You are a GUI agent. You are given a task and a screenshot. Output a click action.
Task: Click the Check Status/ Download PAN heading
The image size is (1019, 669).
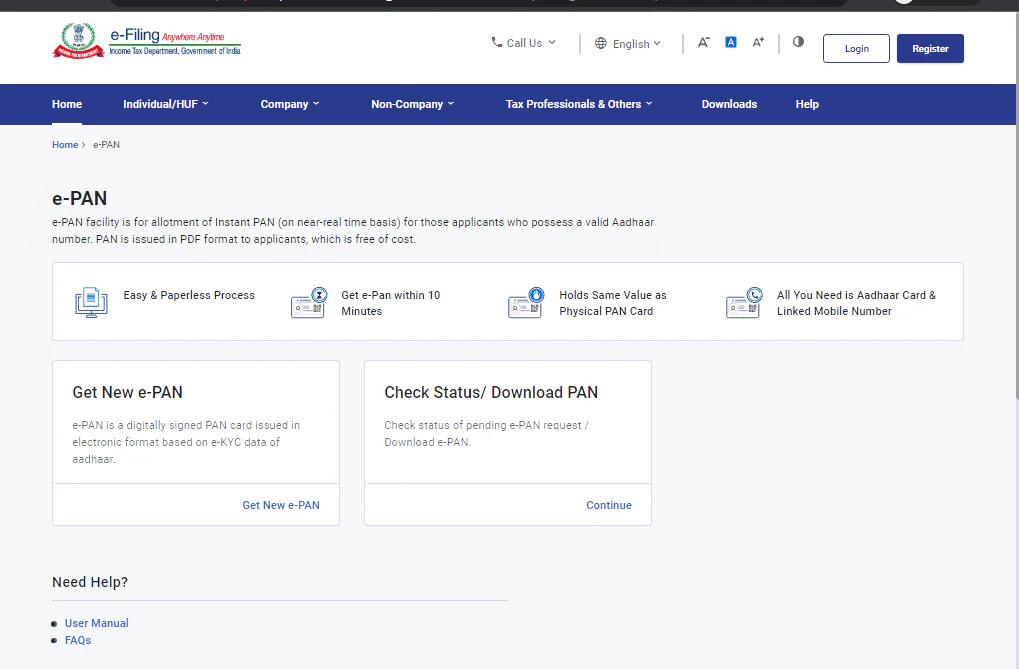click(x=491, y=393)
